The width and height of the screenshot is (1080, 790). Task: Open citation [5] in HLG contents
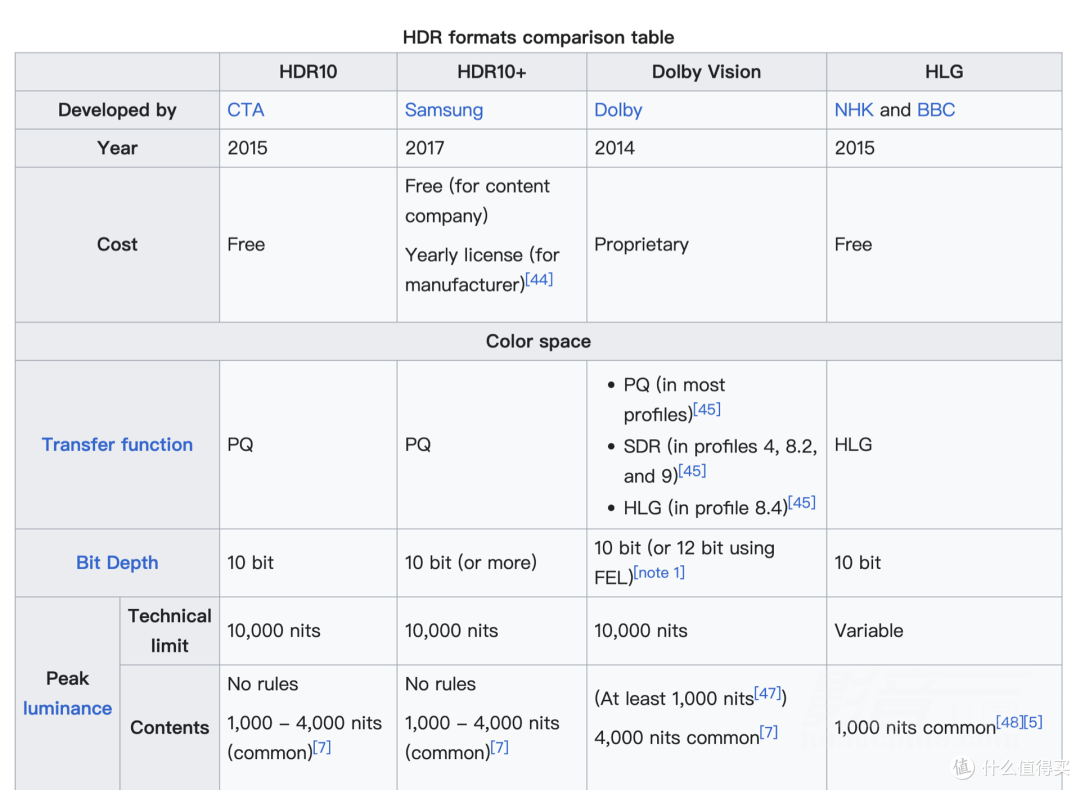(x=1033, y=722)
